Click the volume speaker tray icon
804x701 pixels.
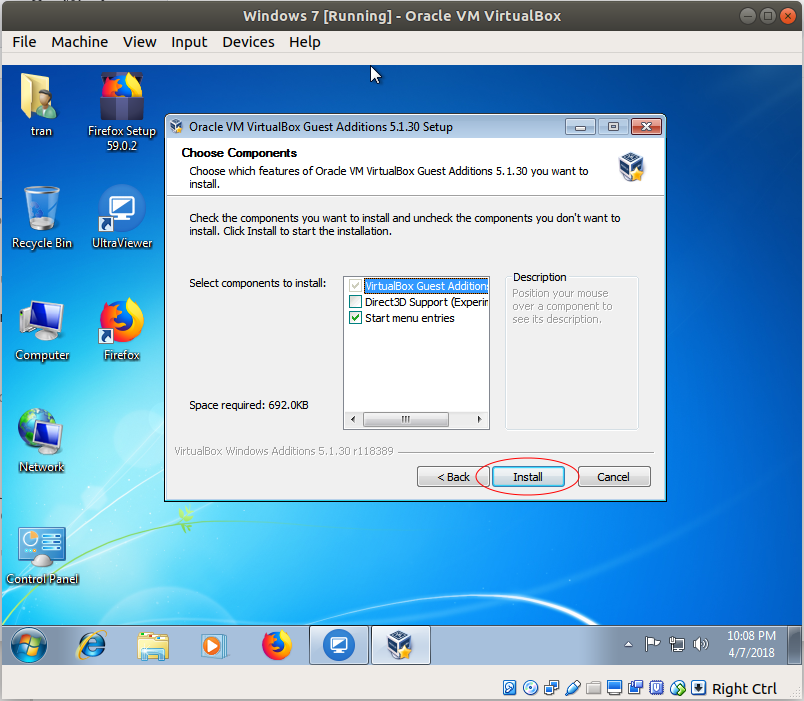pyautogui.click(x=700, y=644)
